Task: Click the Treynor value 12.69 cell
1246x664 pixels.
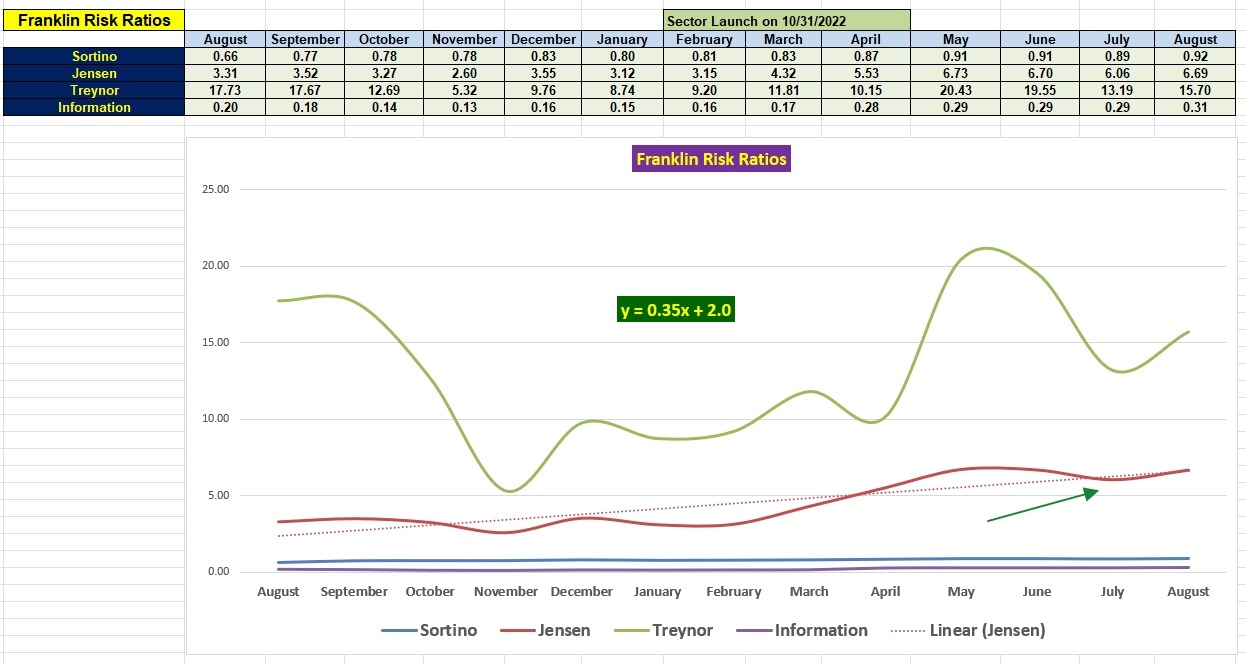Action: 384,90
